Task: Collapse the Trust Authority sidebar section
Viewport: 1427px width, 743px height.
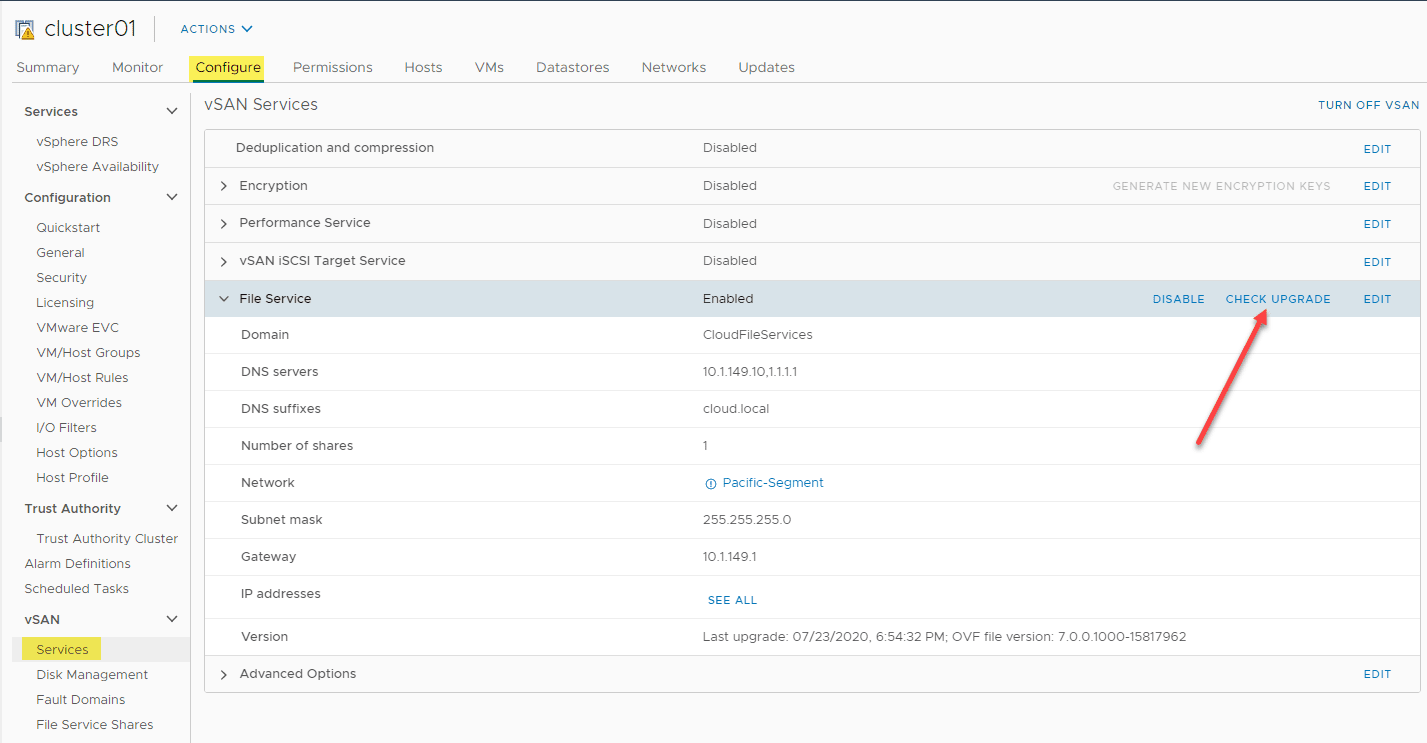Action: point(171,508)
